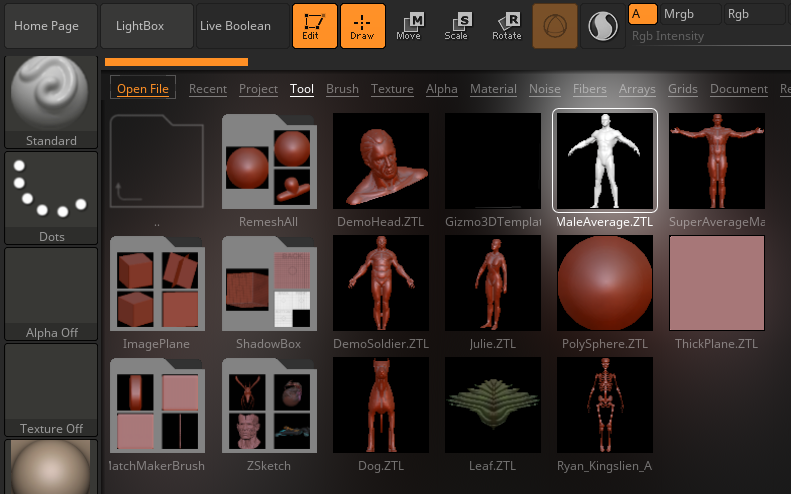Select the Dog.ZTL thumbnail
The width and height of the screenshot is (791, 494).
(x=381, y=405)
